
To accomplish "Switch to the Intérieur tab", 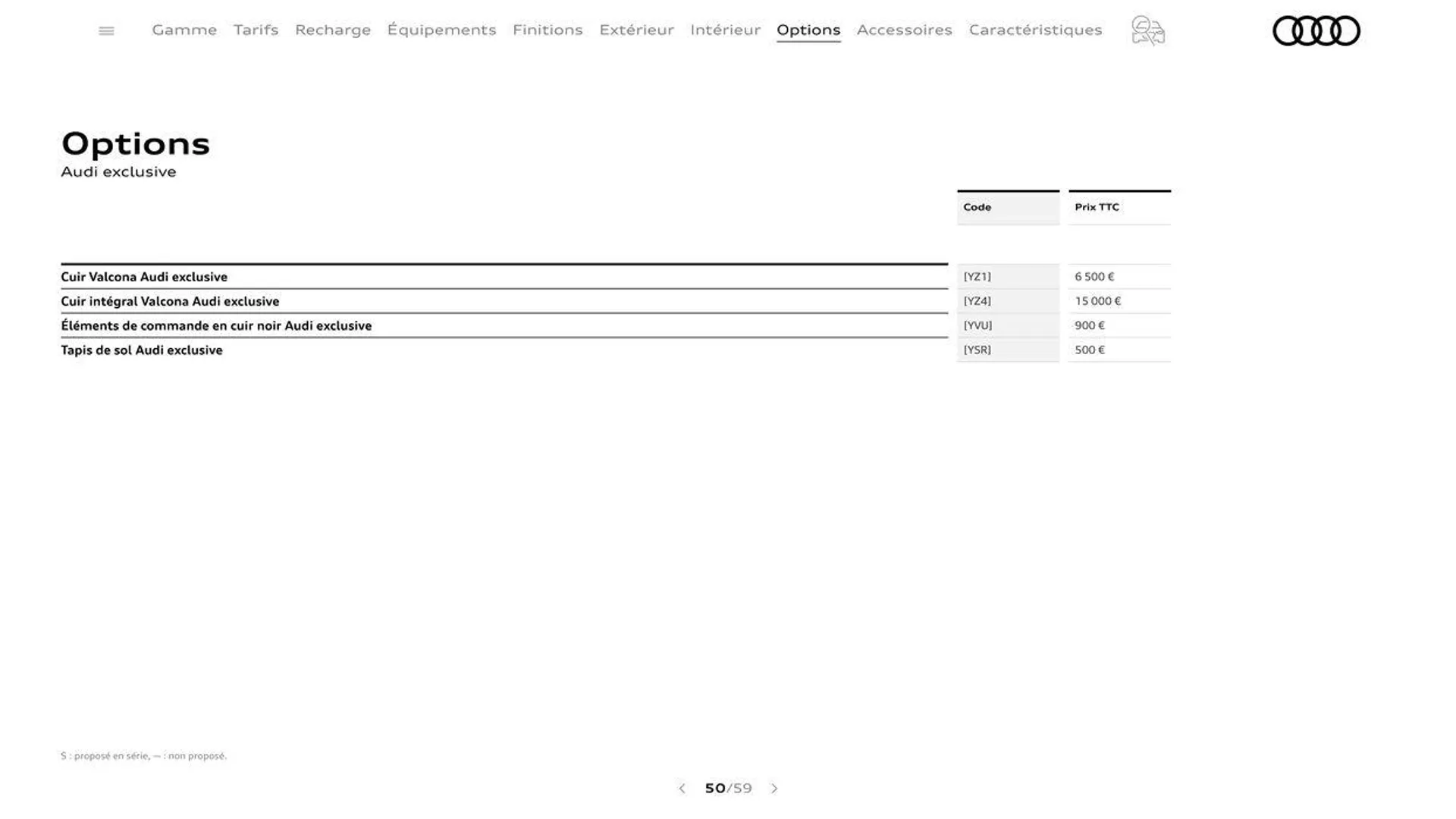I will [725, 30].
